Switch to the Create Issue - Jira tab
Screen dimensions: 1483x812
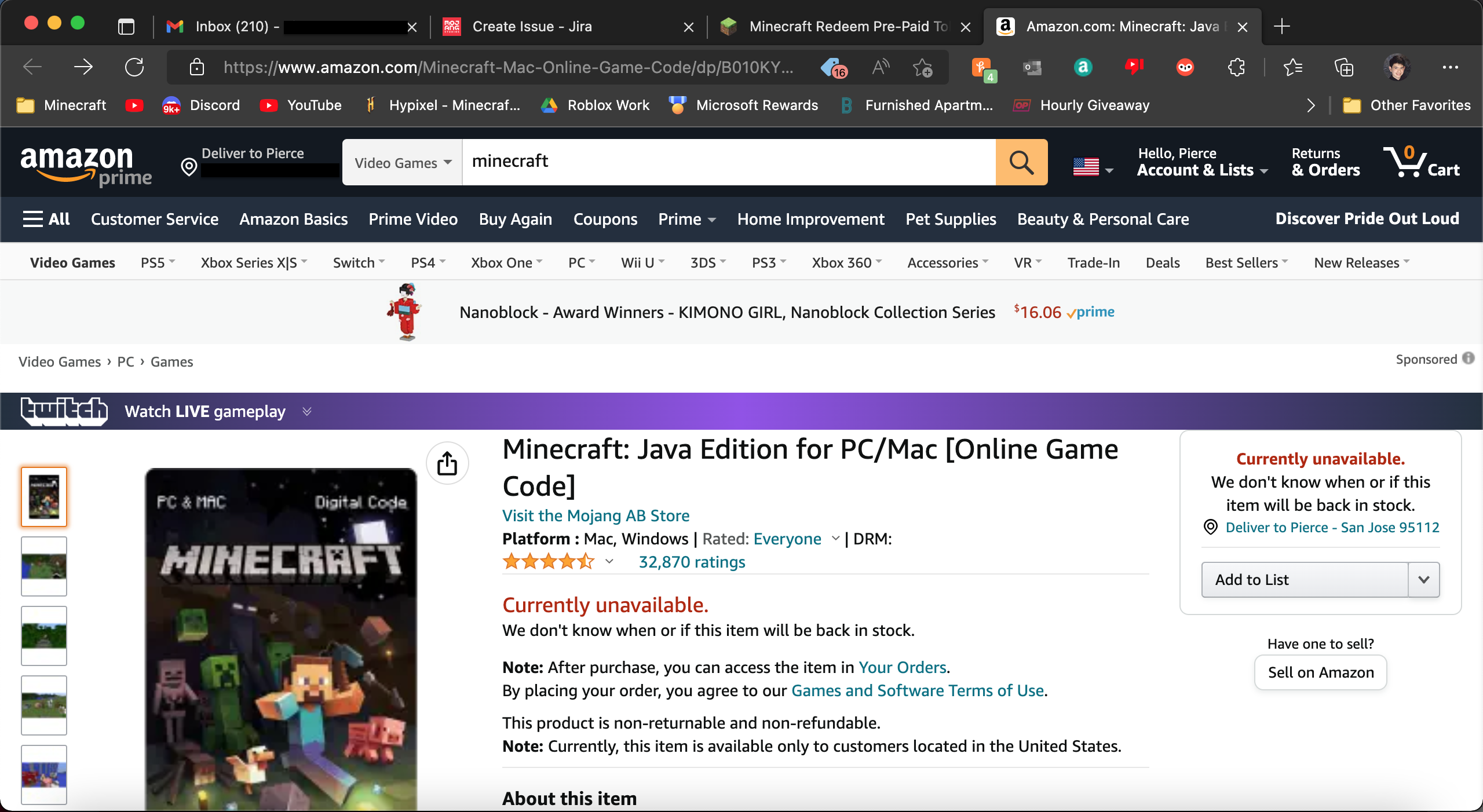pos(532,27)
